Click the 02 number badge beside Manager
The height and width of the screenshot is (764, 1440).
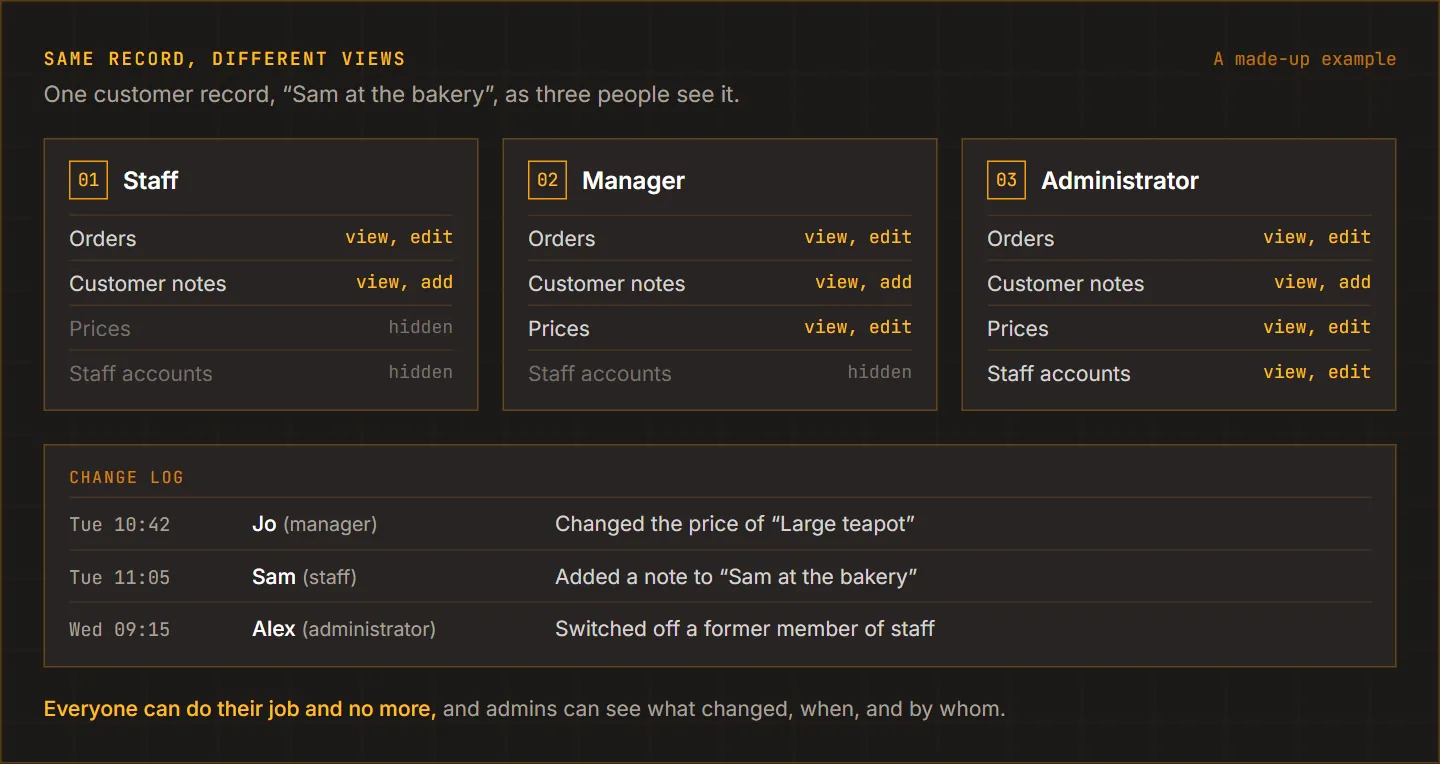547,180
